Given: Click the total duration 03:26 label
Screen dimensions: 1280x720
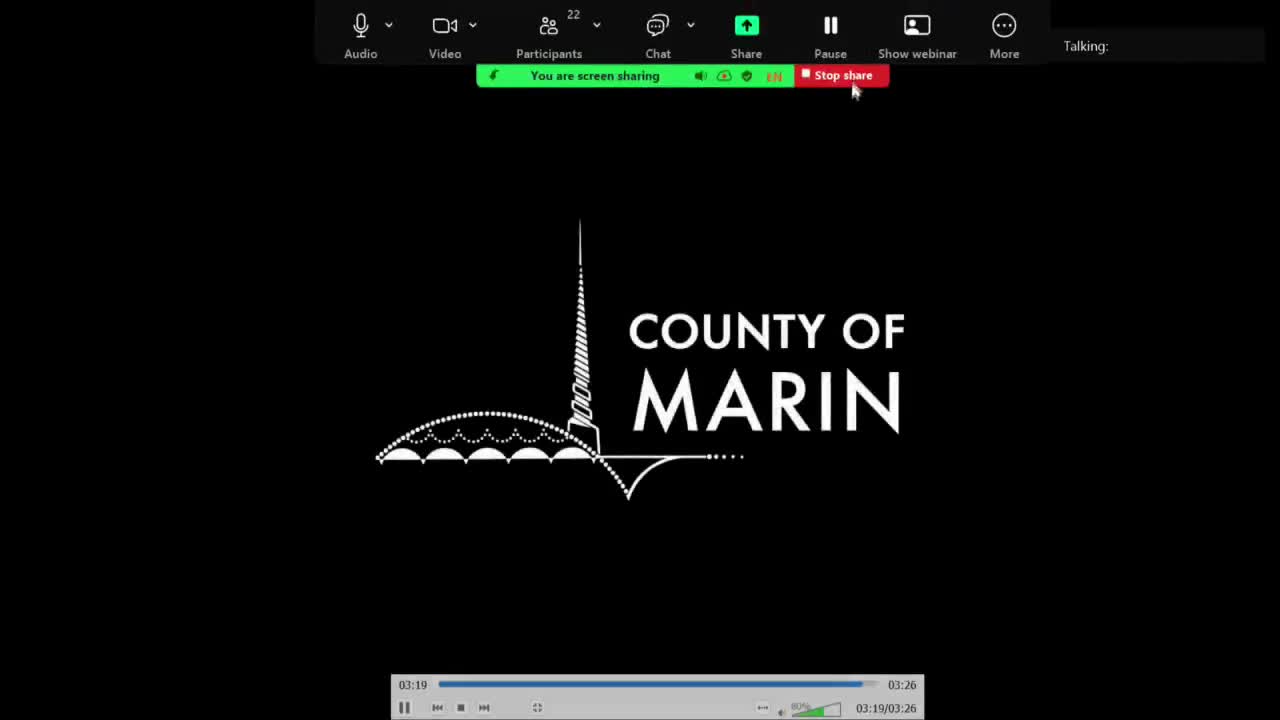Looking at the screenshot, I should (902, 685).
